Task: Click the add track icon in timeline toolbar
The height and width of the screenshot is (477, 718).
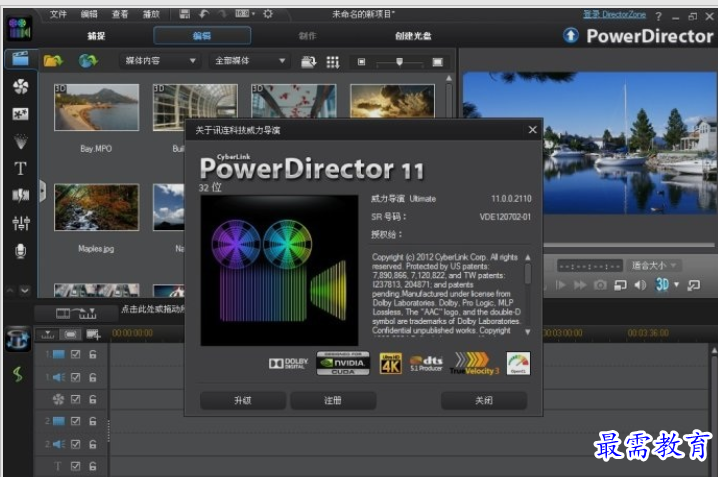Action: (x=93, y=335)
